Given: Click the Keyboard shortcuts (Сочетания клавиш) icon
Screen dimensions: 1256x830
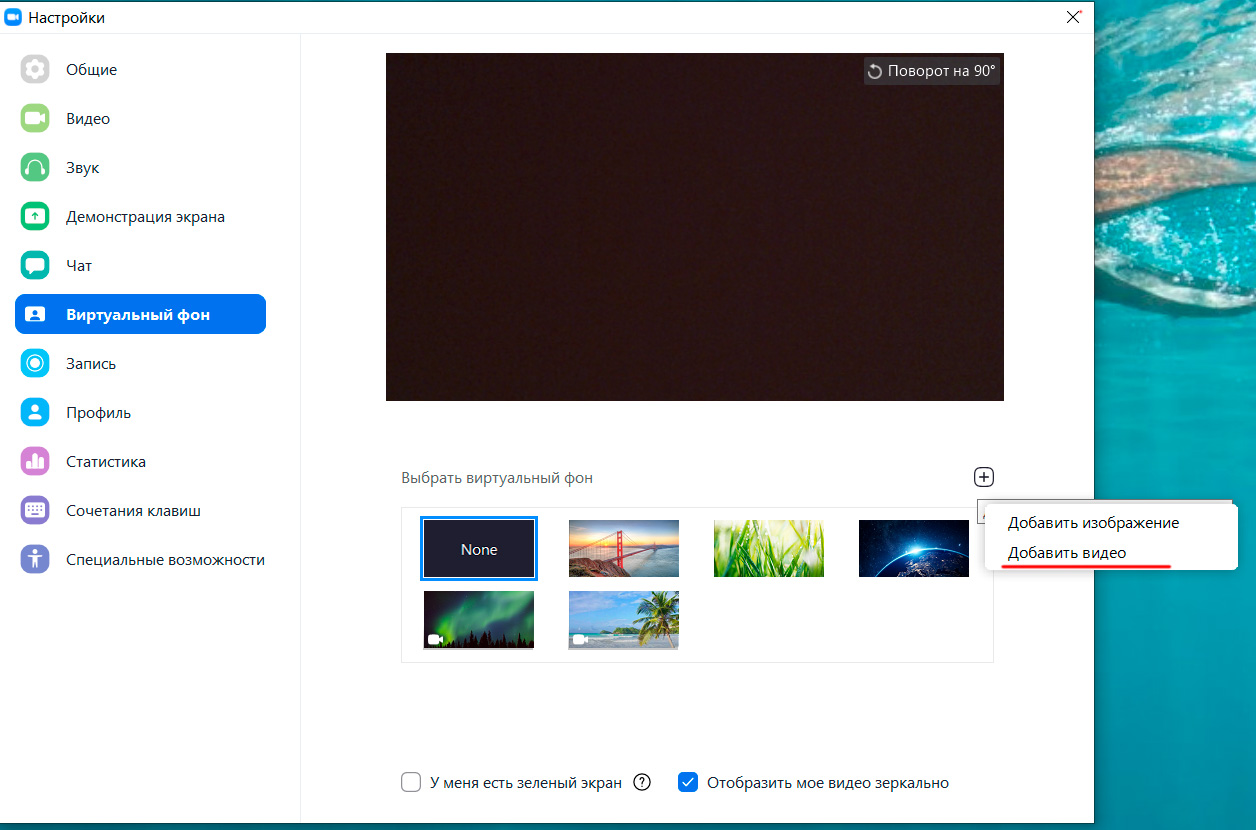Looking at the screenshot, I should [35, 511].
